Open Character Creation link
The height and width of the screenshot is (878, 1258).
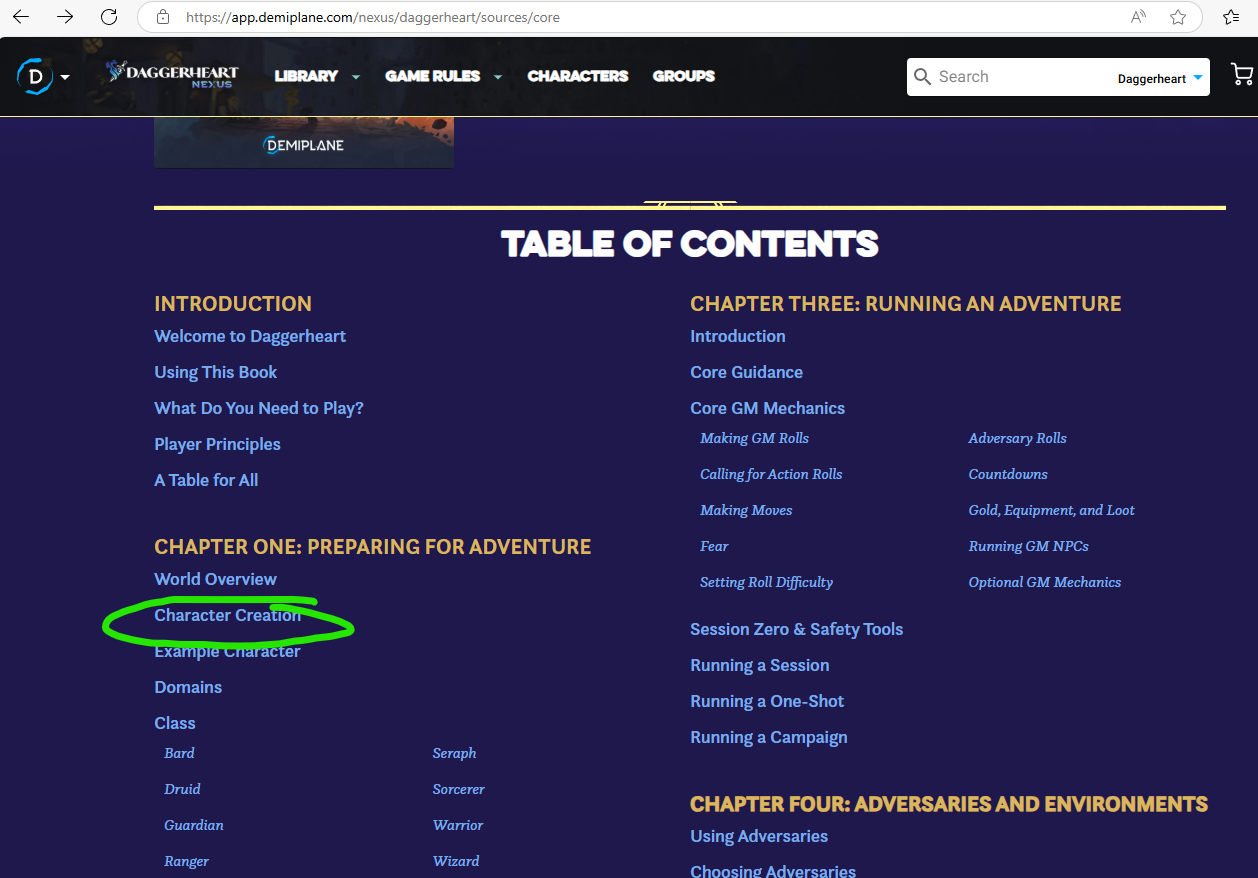pos(227,615)
